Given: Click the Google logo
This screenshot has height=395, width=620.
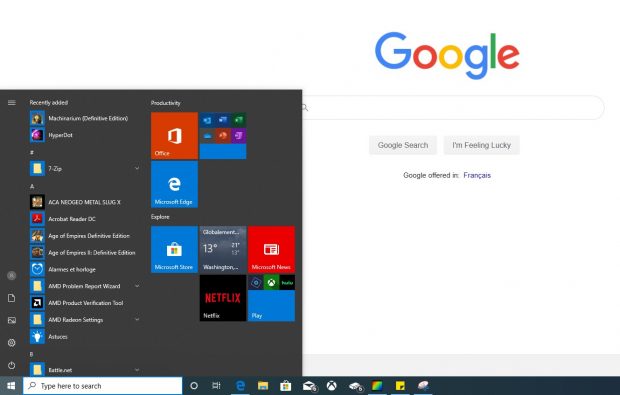Looking at the screenshot, I should click(447, 55).
